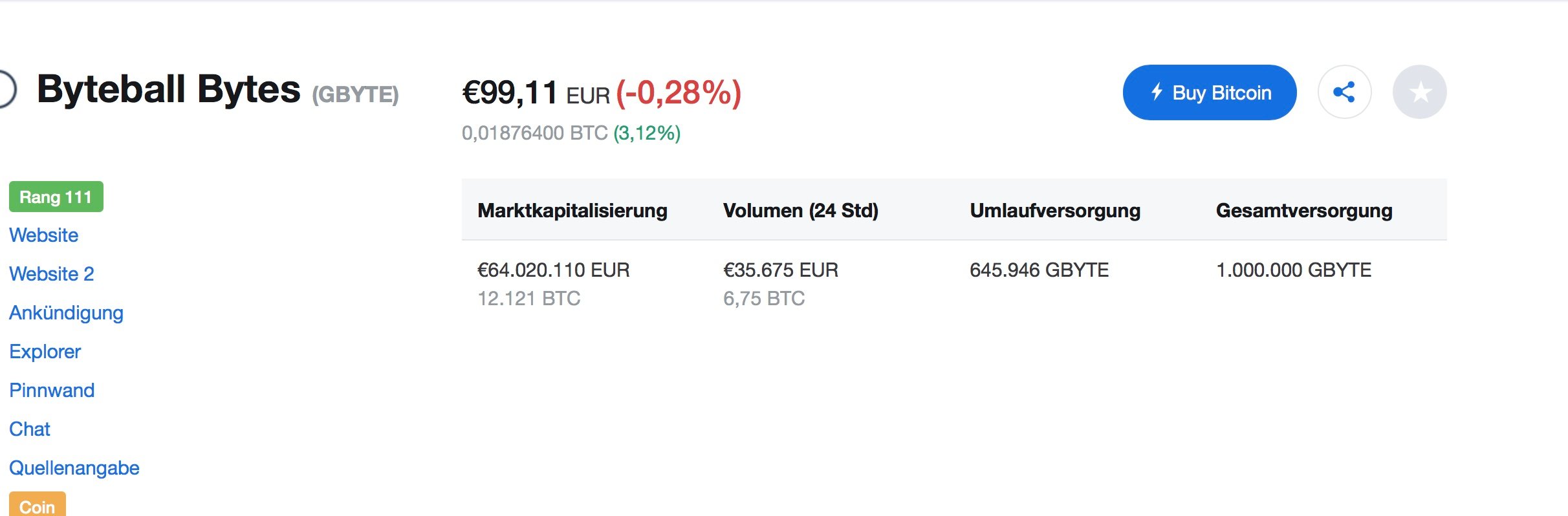
Task: Click the Byteball Bytes title
Action: coord(168,89)
